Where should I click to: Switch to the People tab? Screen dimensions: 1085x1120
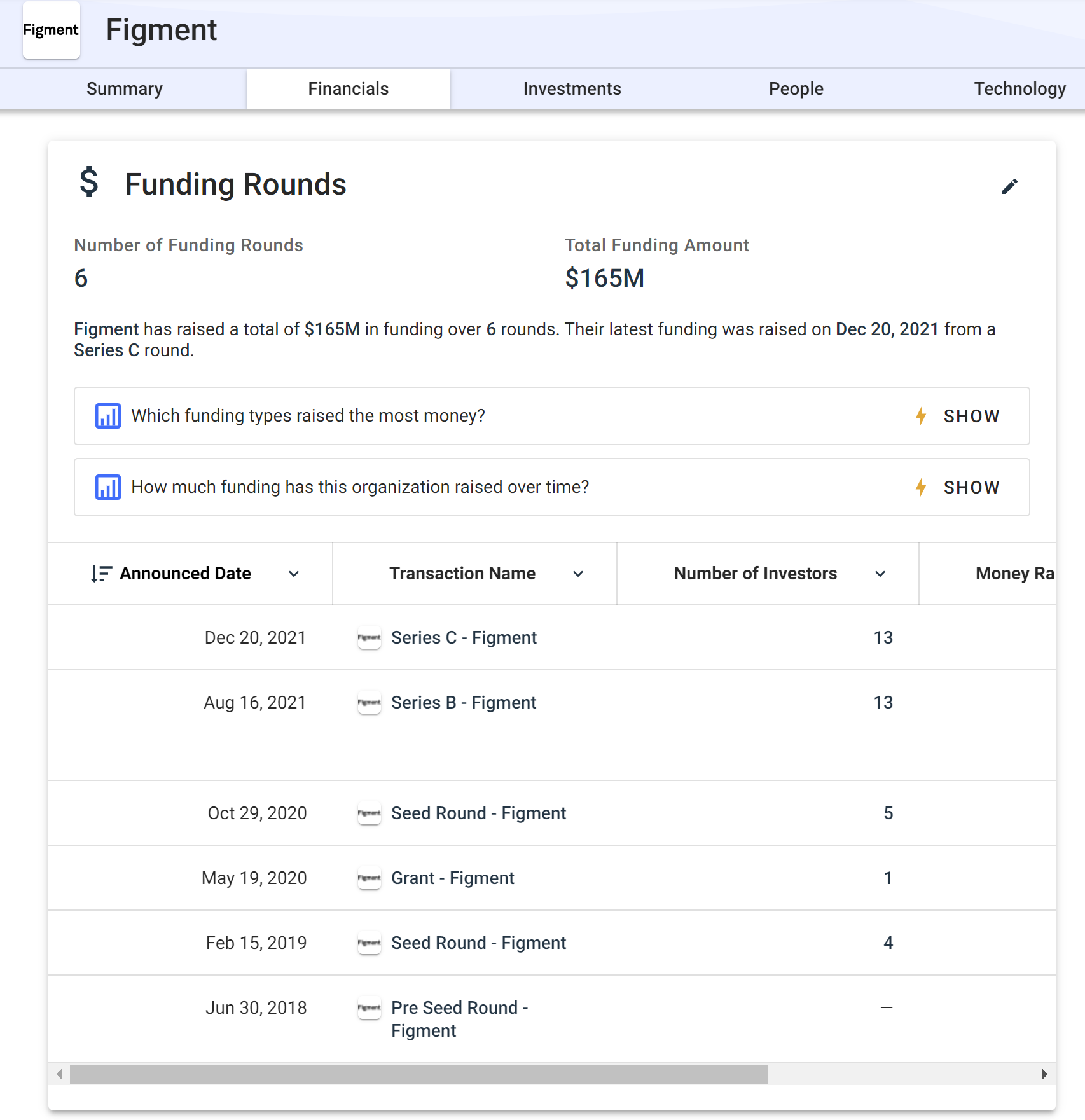pyautogui.click(x=796, y=88)
